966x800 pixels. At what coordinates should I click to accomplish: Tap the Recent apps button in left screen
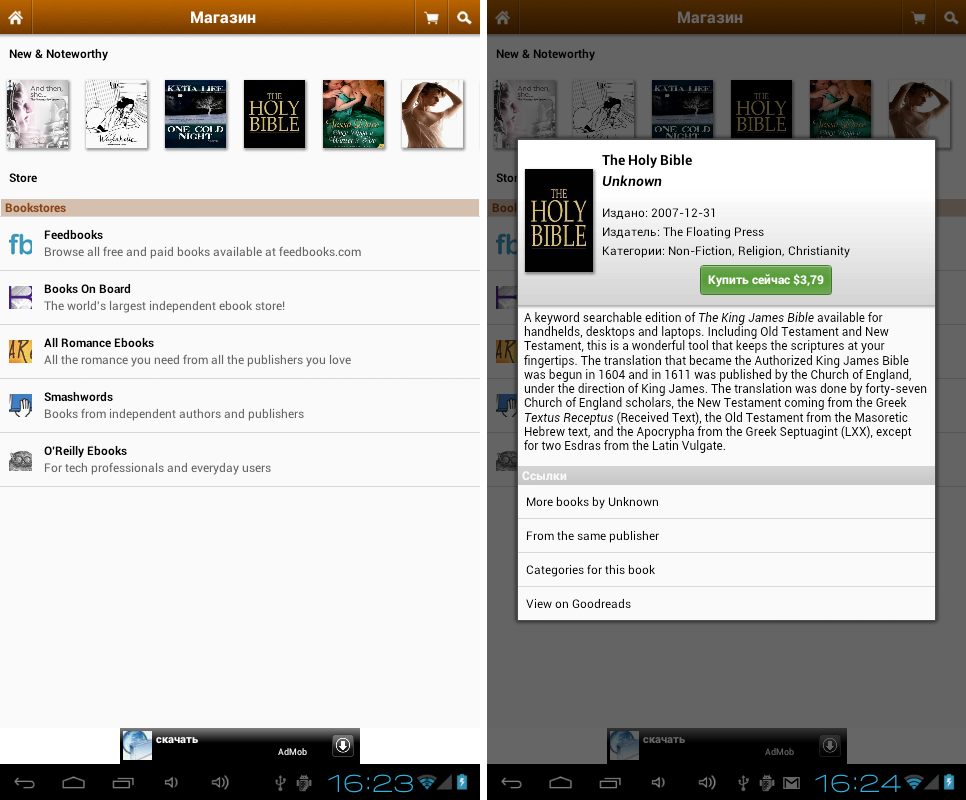coord(123,783)
